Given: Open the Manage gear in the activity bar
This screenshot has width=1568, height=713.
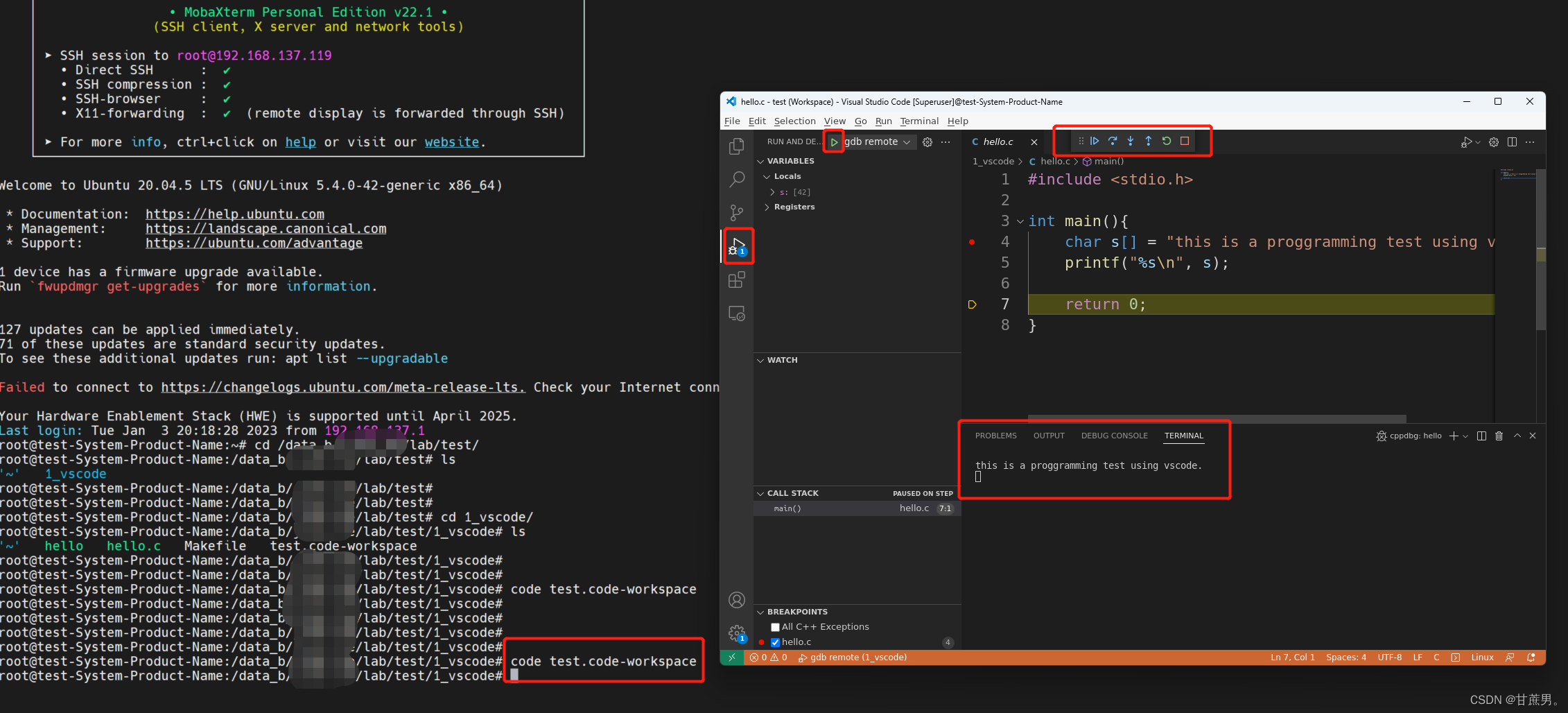Looking at the screenshot, I should click(736, 633).
